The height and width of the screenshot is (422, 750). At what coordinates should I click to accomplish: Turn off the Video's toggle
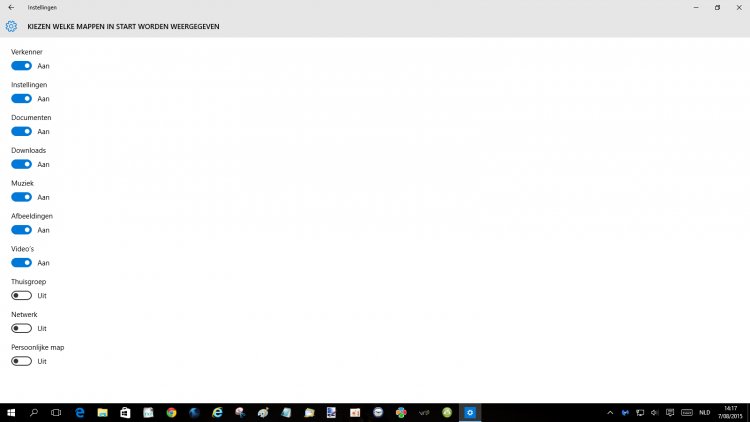(x=22, y=263)
